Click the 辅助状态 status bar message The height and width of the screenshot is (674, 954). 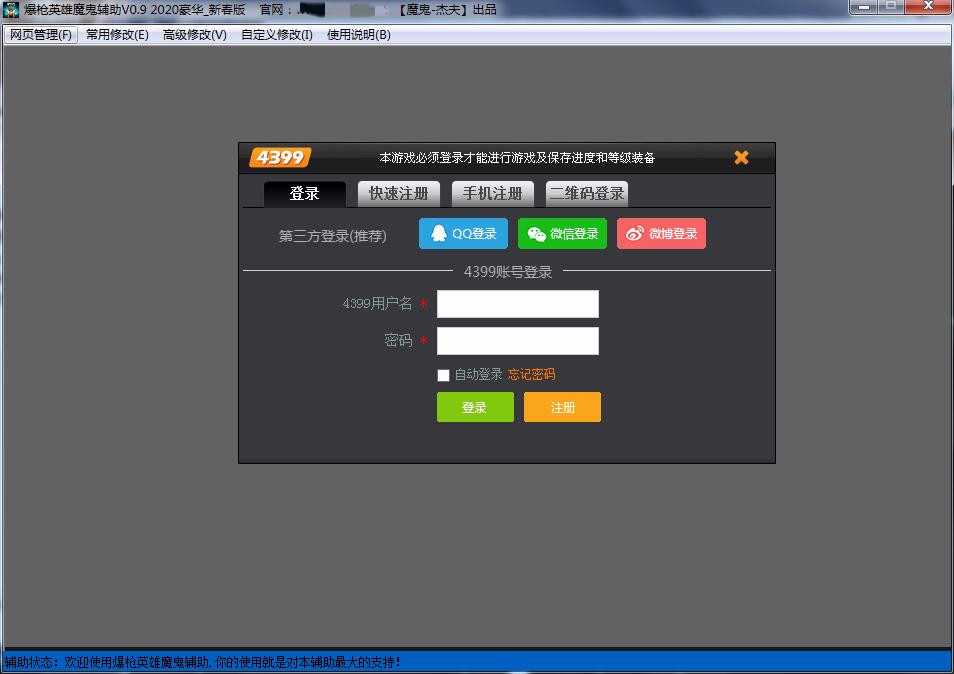pos(202,662)
